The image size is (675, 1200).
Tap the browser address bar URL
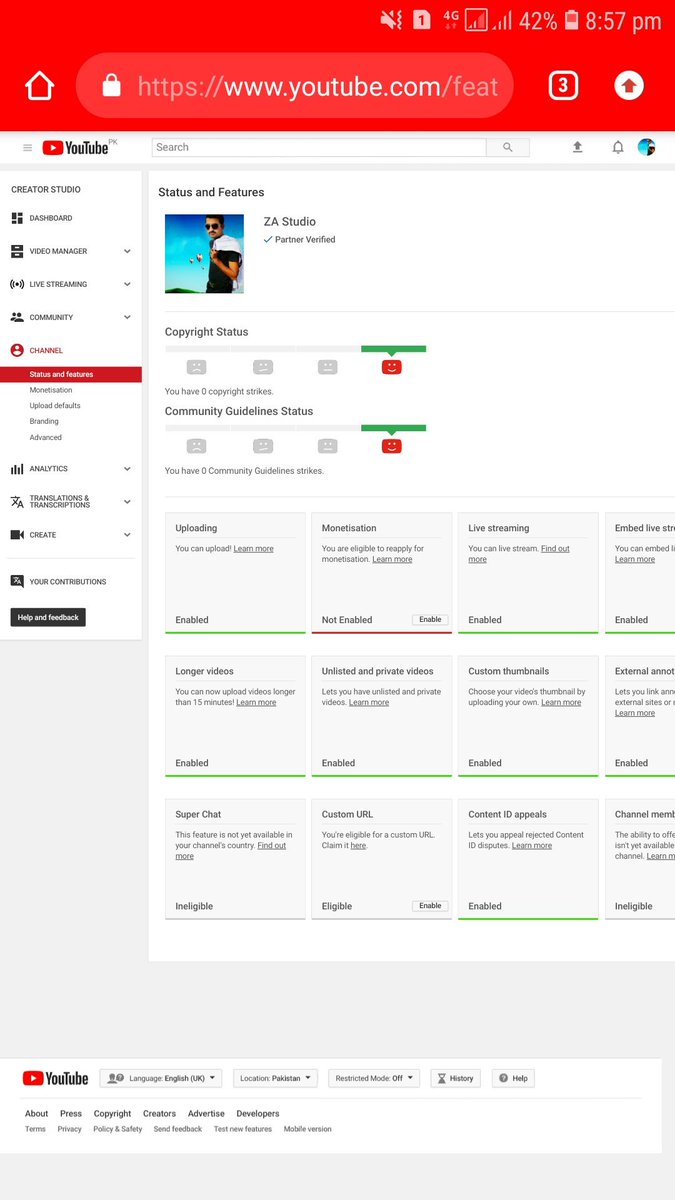click(x=318, y=86)
